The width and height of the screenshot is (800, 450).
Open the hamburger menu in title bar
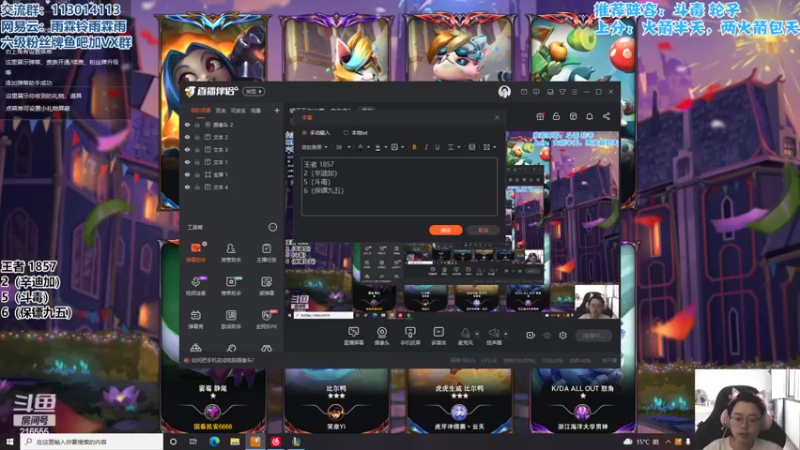coord(574,92)
